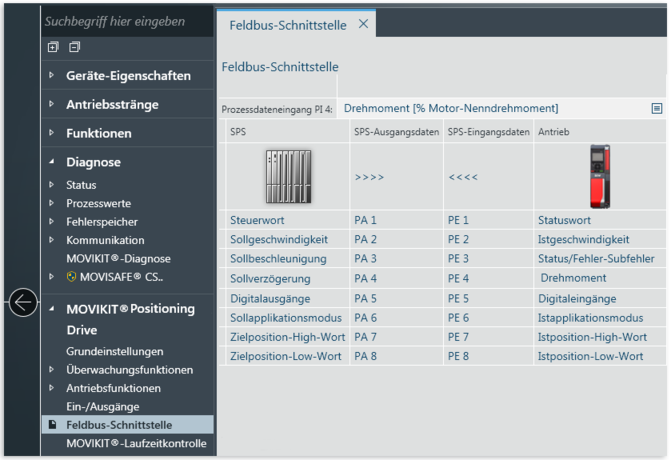Viewport: 671px width, 460px height.
Task: Click the red drive device image
Action: [x=599, y=175]
